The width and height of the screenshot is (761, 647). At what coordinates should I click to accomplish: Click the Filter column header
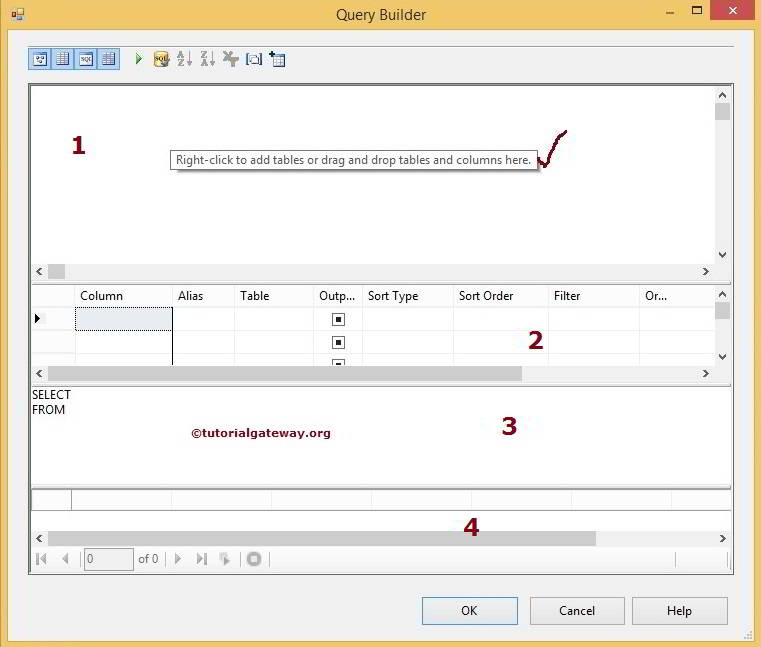click(x=594, y=296)
